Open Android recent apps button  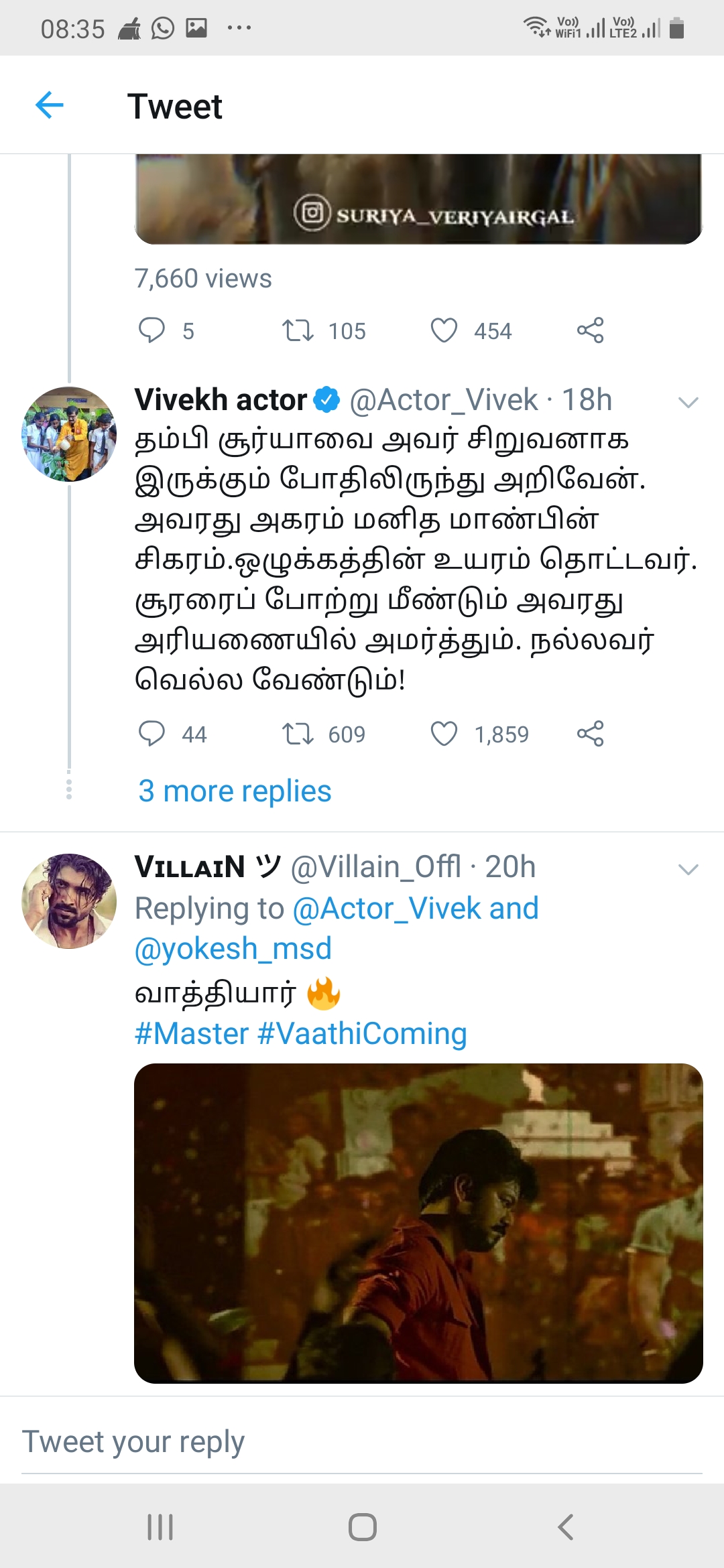[160, 1527]
